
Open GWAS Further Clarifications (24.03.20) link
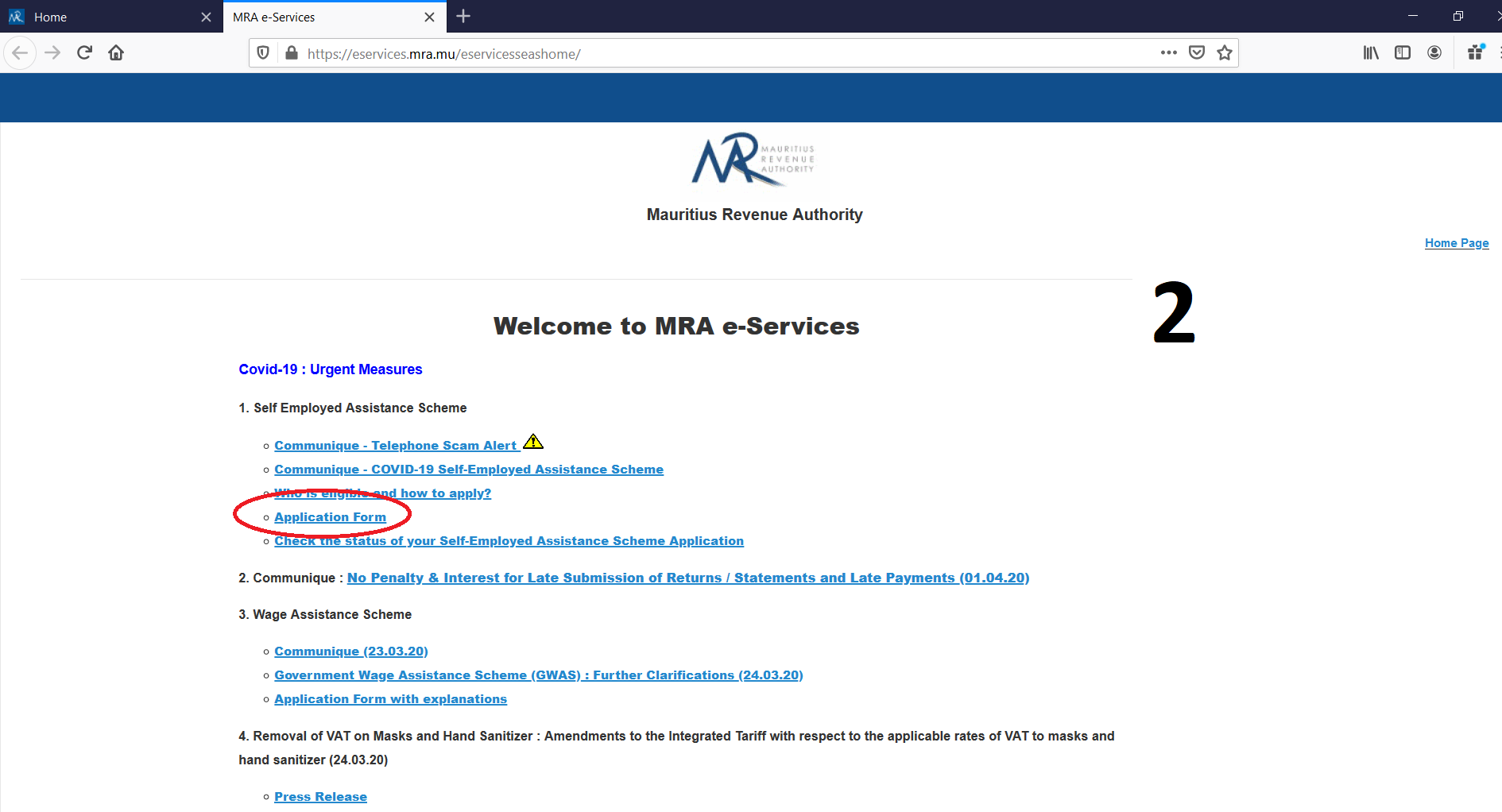539,675
